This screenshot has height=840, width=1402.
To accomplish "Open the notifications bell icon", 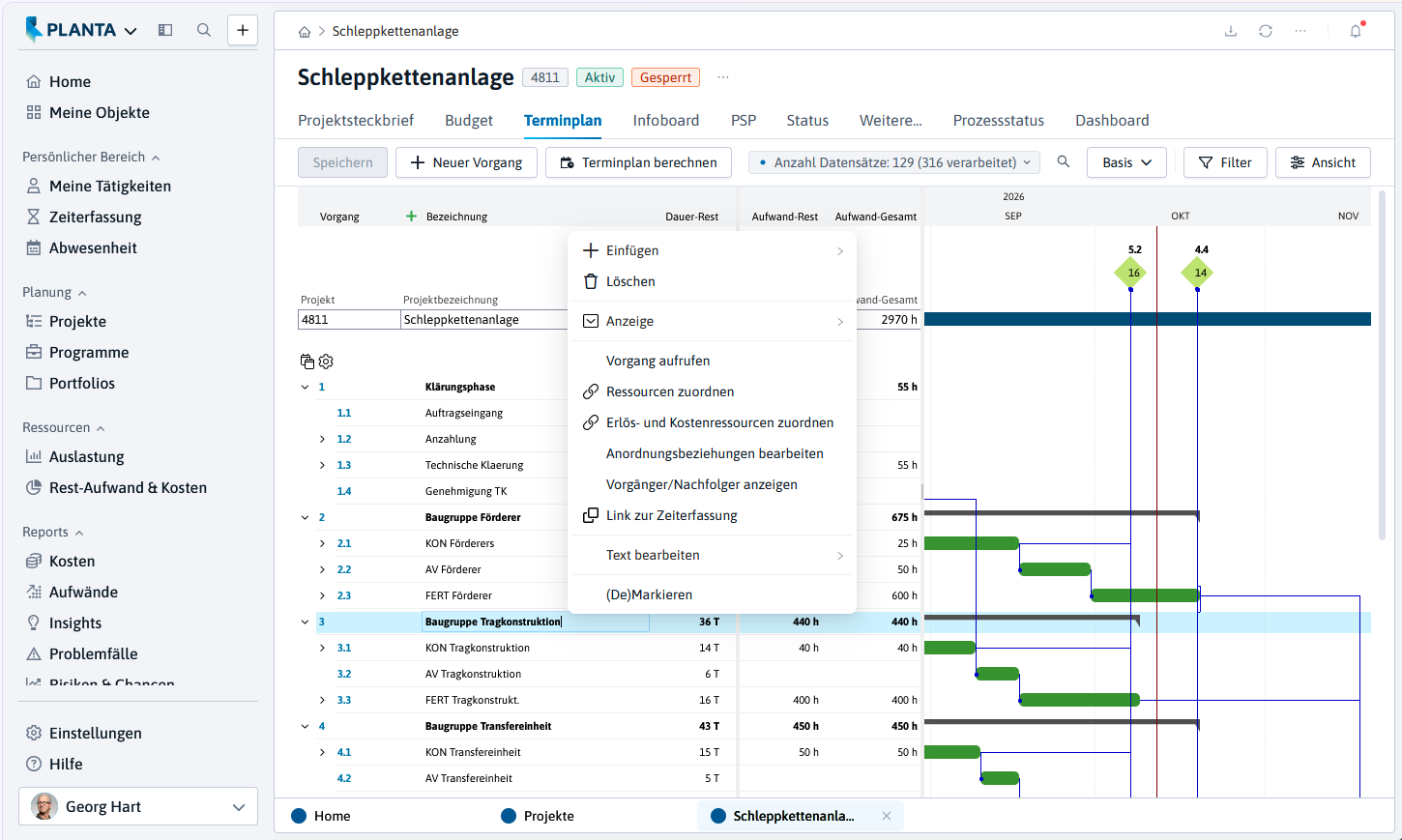I will click(x=1356, y=31).
